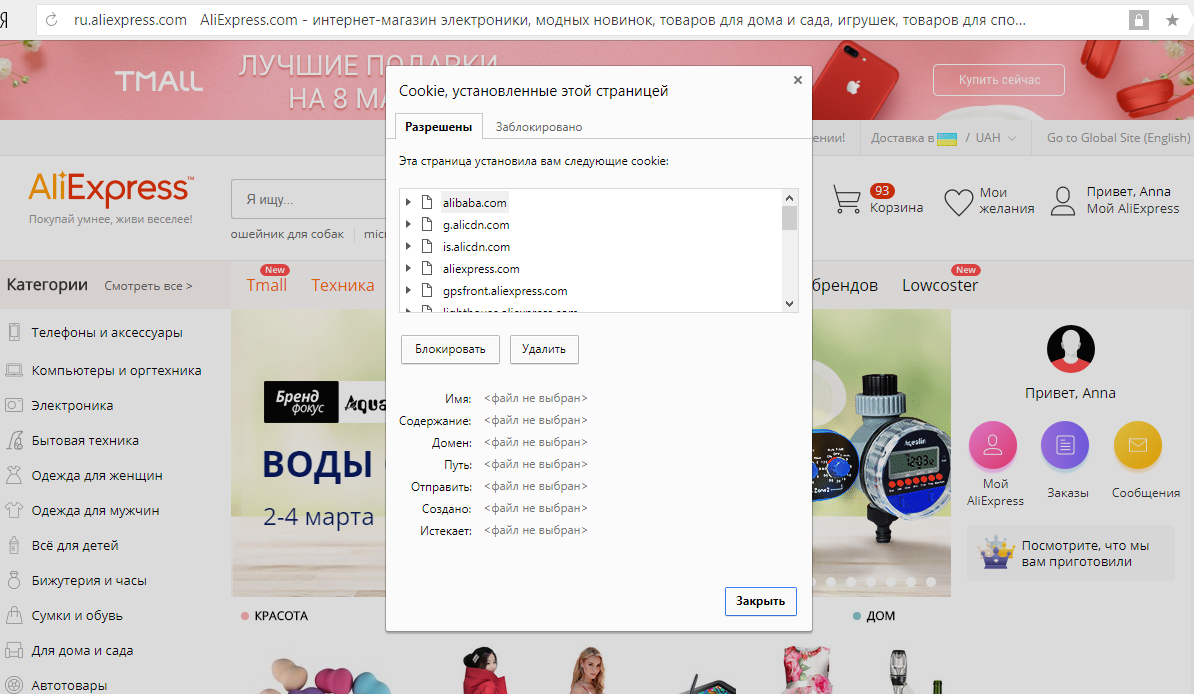Open the shopping cart icon
This screenshot has height=694, width=1194.
(x=847, y=200)
